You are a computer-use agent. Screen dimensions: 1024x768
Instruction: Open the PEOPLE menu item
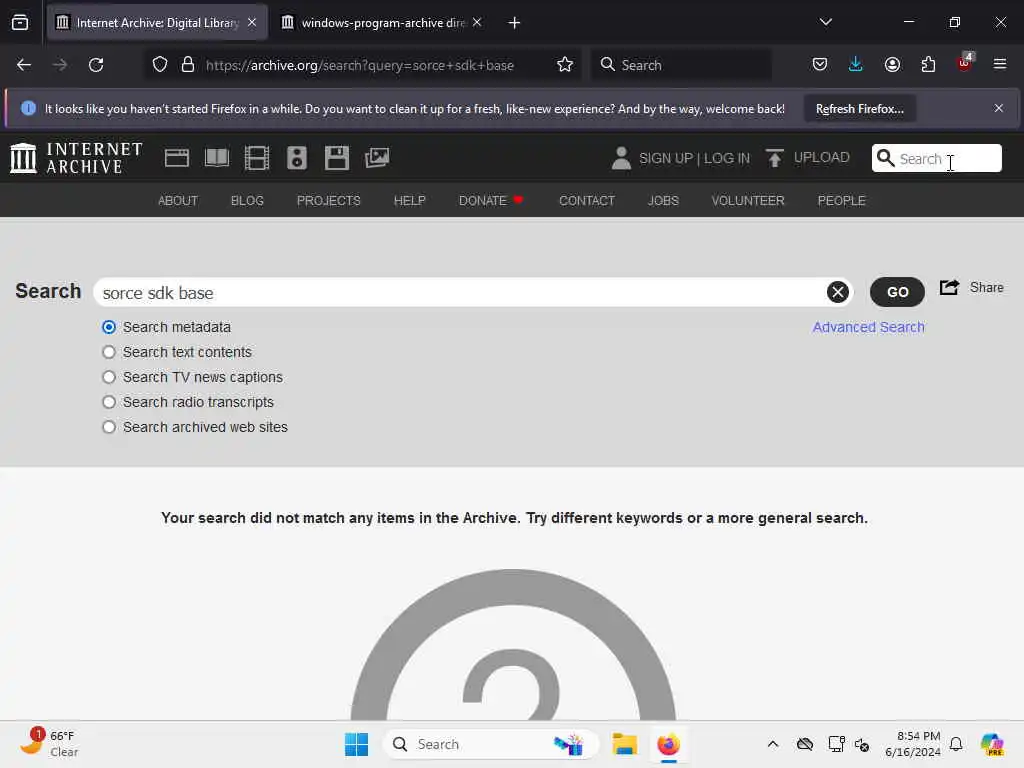tap(841, 200)
